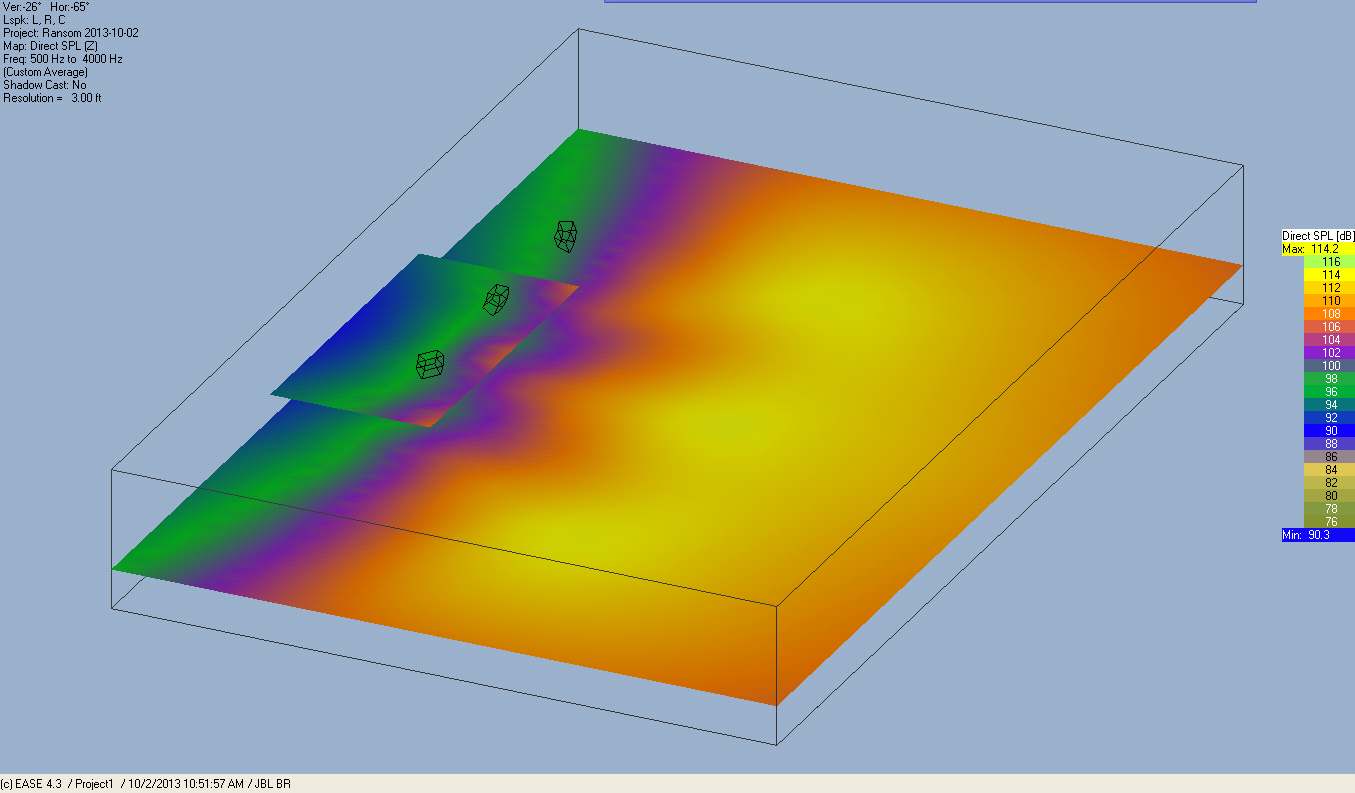
Task: Click the 90 dB blue legend swatch
Action: 1330,430
